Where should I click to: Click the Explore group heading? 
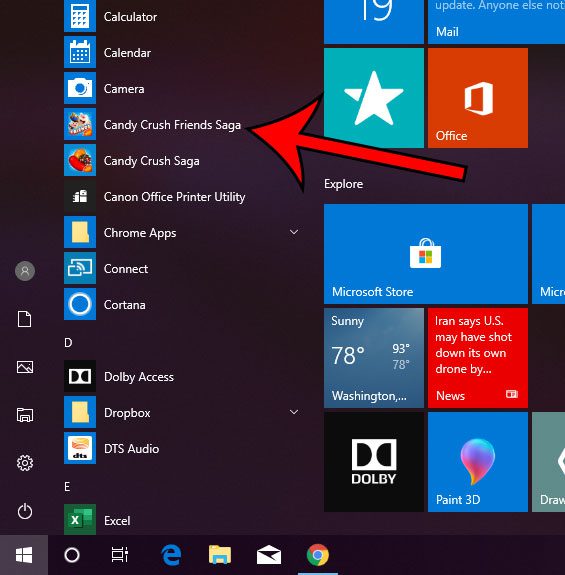tap(344, 184)
